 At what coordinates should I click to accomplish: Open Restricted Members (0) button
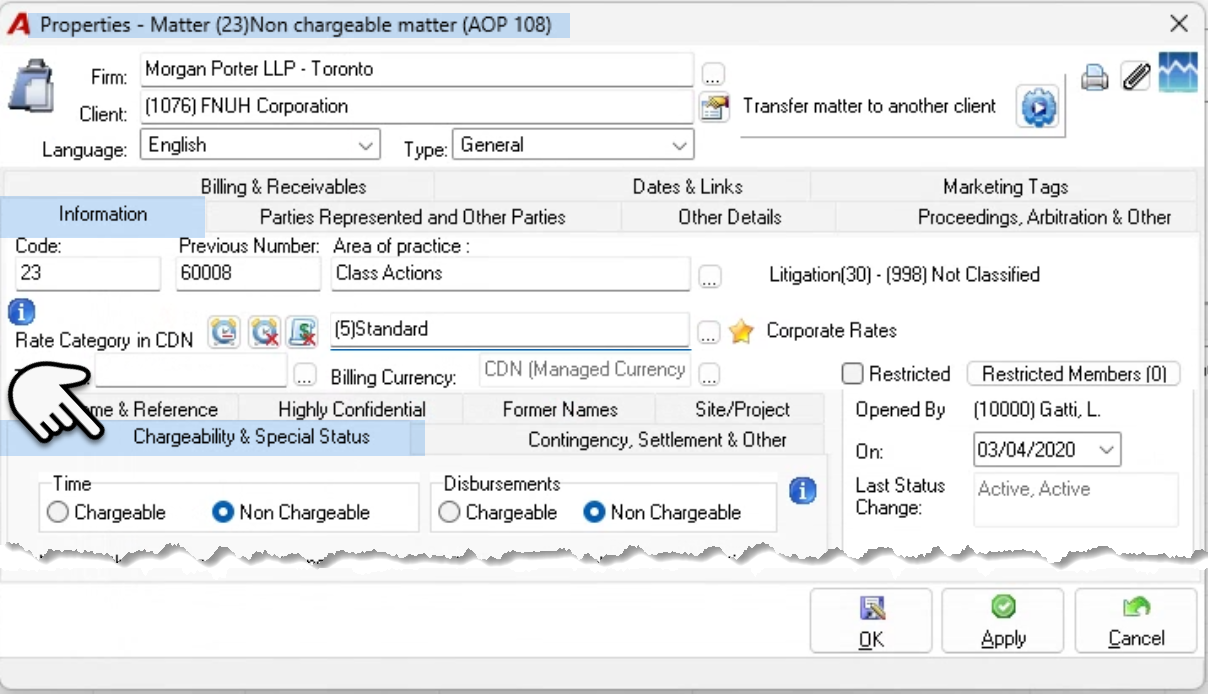click(1074, 374)
